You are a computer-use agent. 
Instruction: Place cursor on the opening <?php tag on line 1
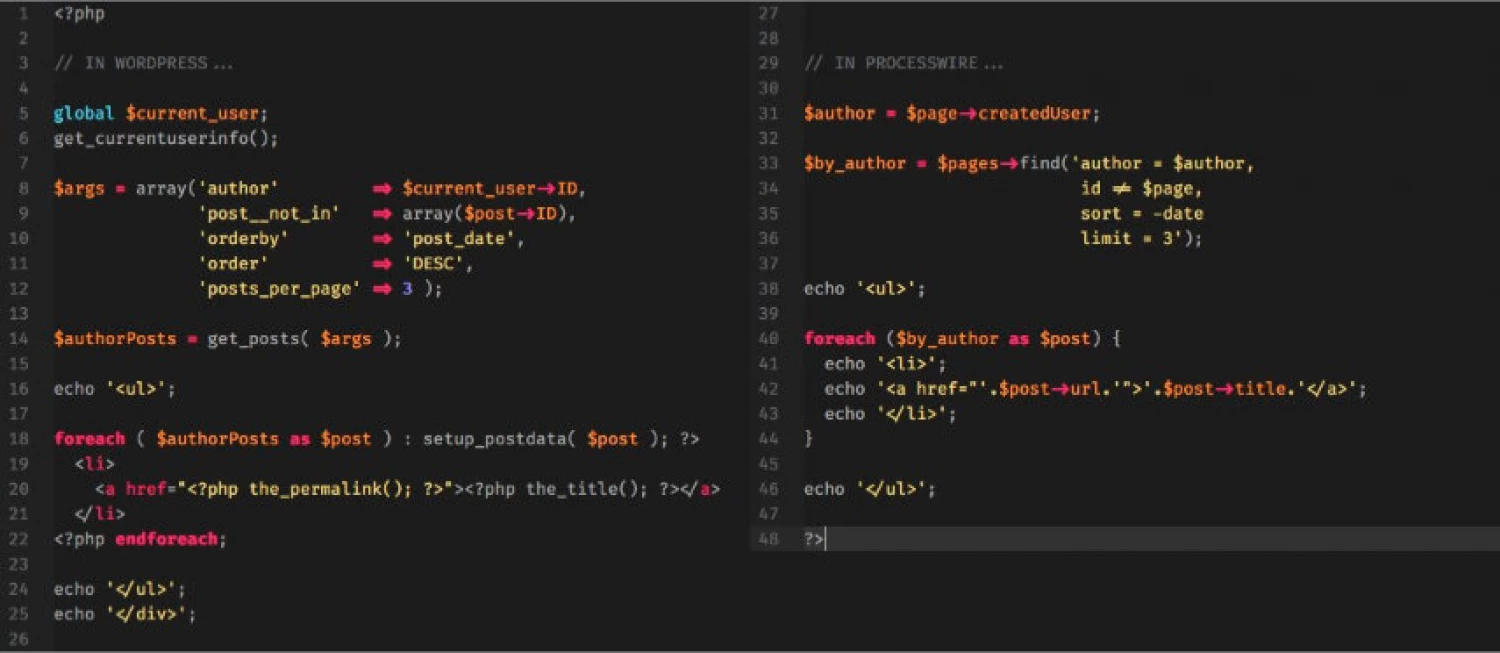click(79, 14)
